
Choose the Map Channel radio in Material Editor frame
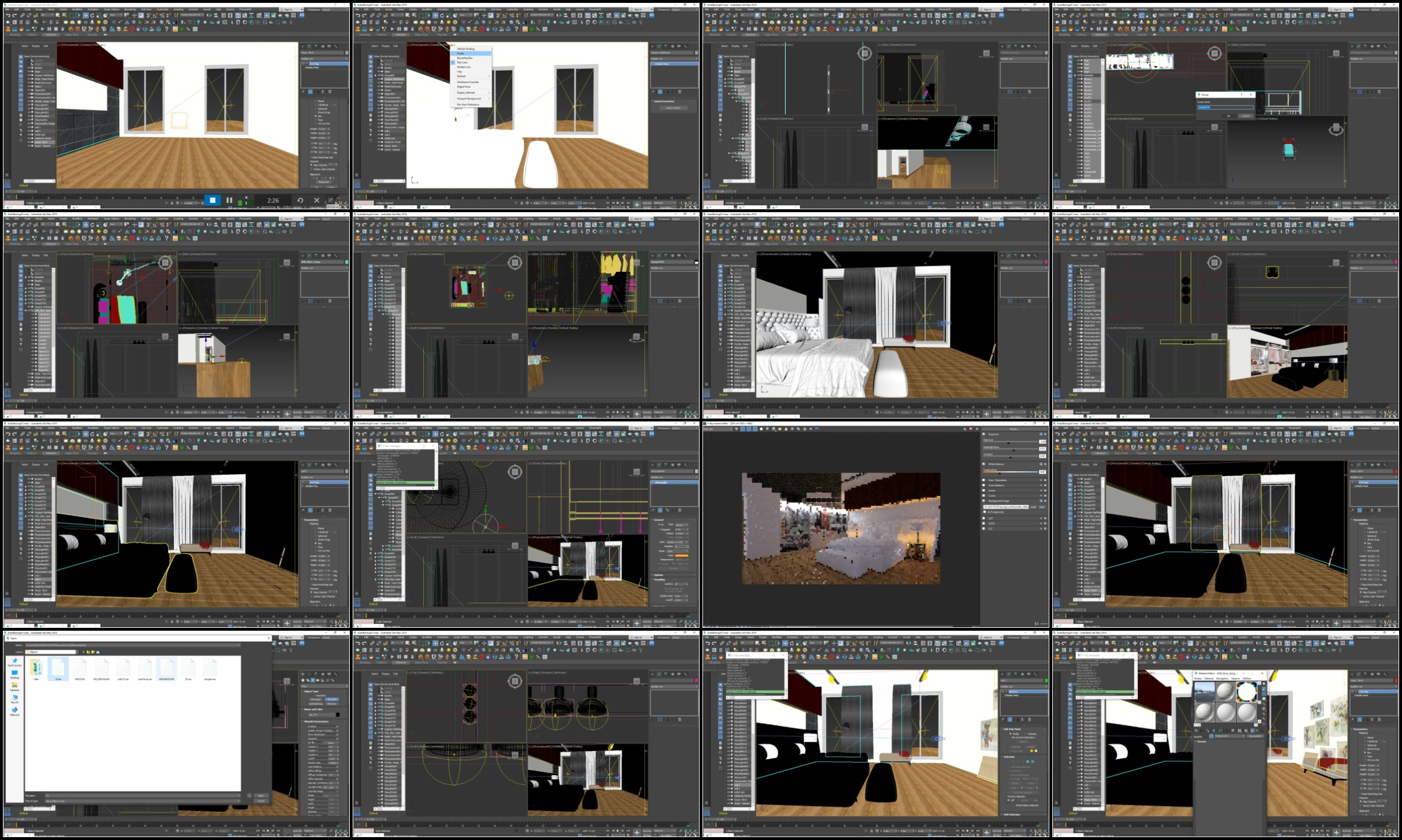pos(1362,802)
